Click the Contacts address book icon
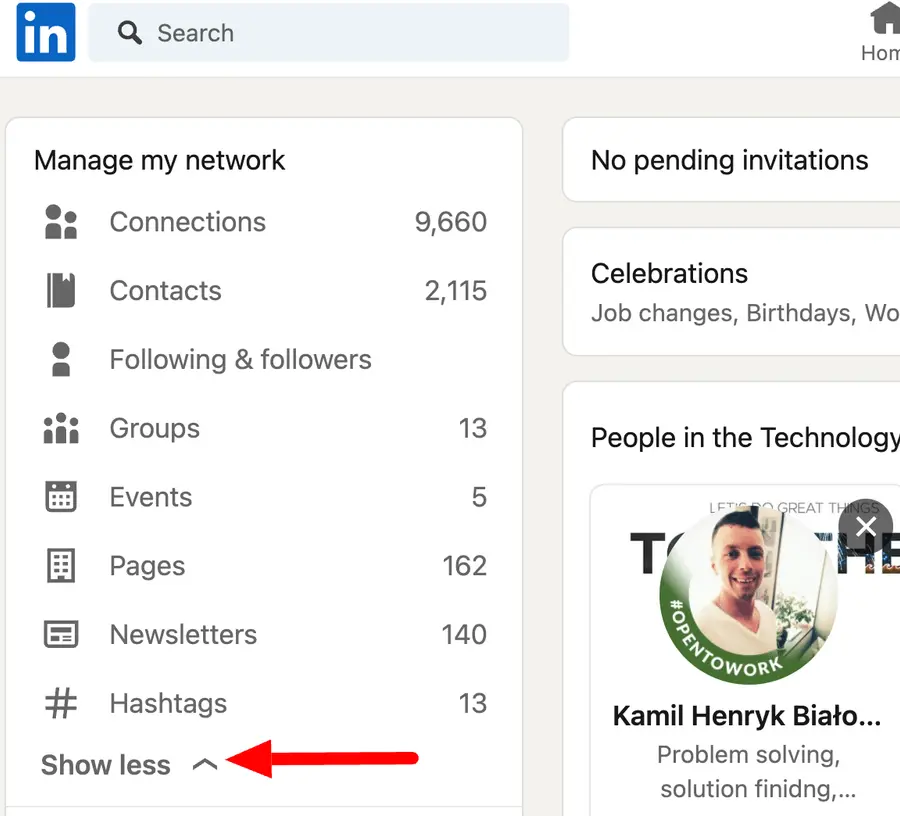 point(60,291)
